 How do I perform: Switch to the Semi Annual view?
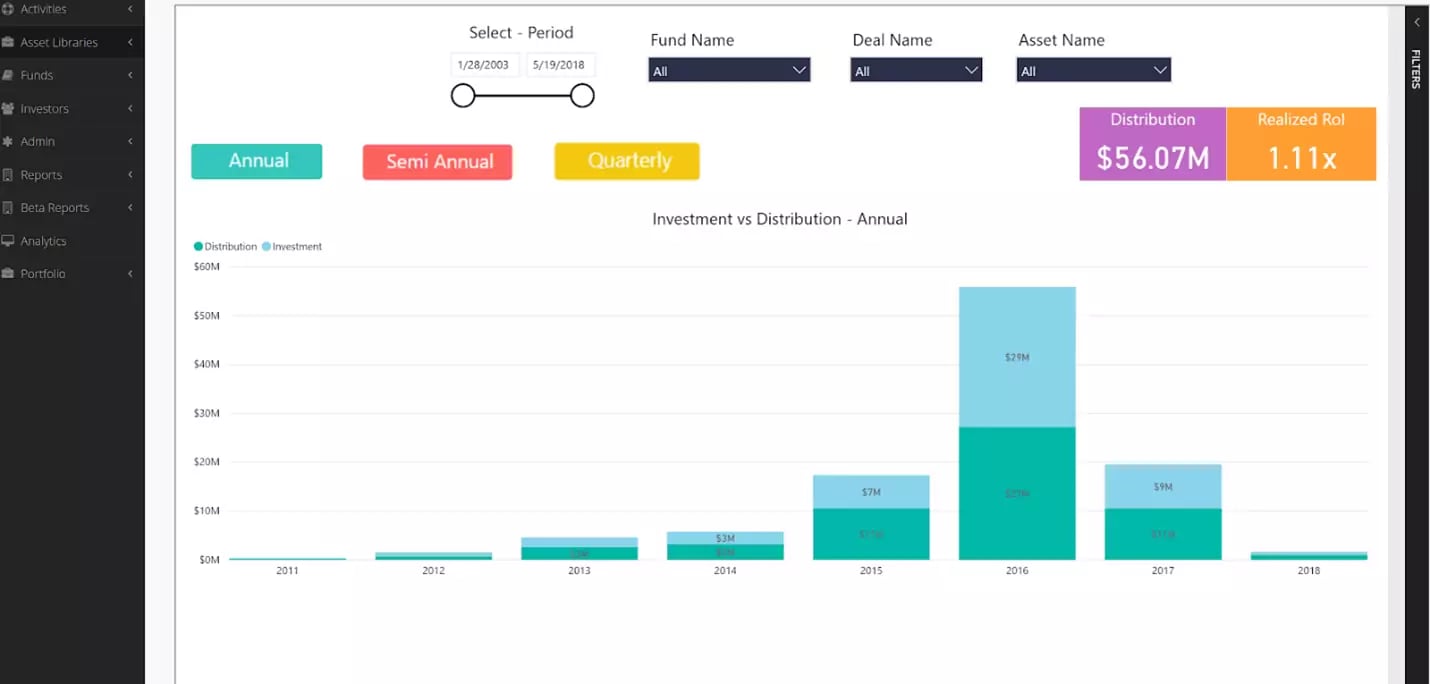click(x=437, y=162)
